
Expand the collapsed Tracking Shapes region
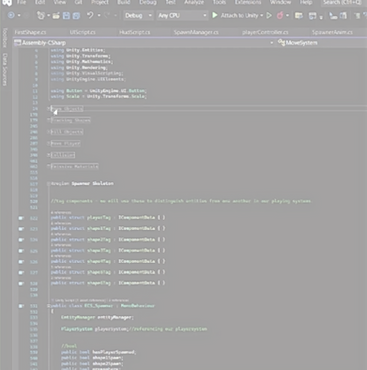tap(49, 120)
